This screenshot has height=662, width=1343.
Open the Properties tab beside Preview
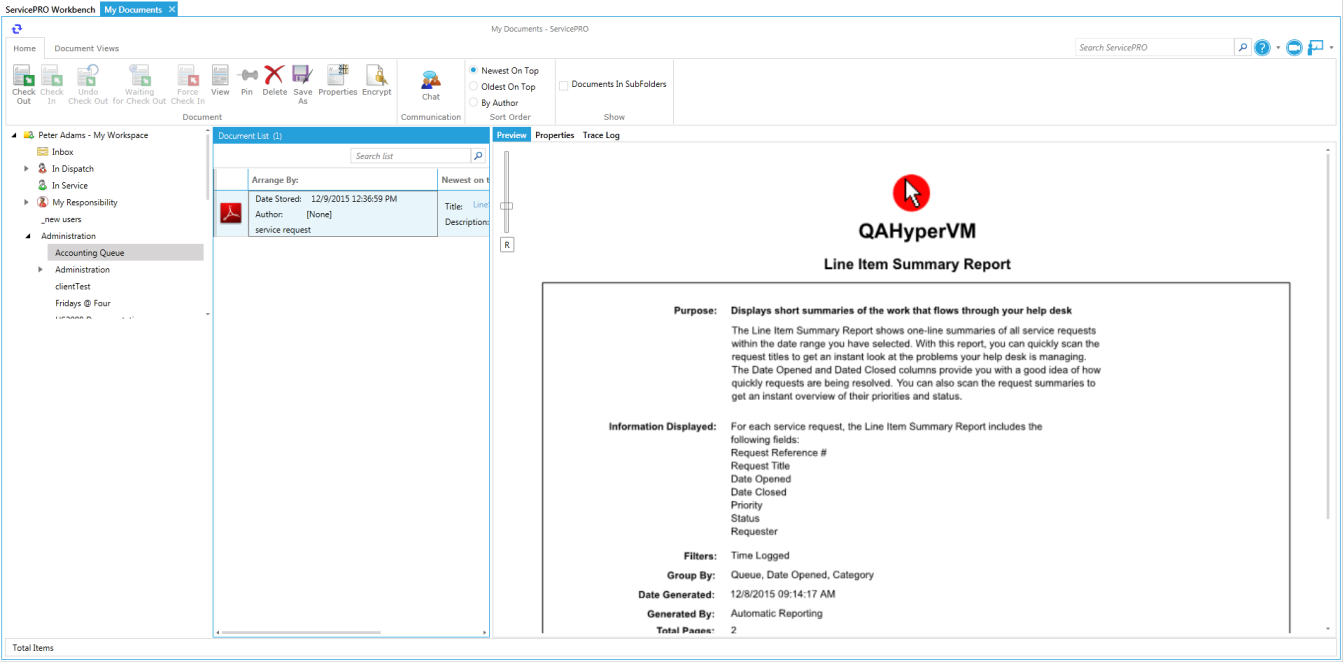[555, 135]
